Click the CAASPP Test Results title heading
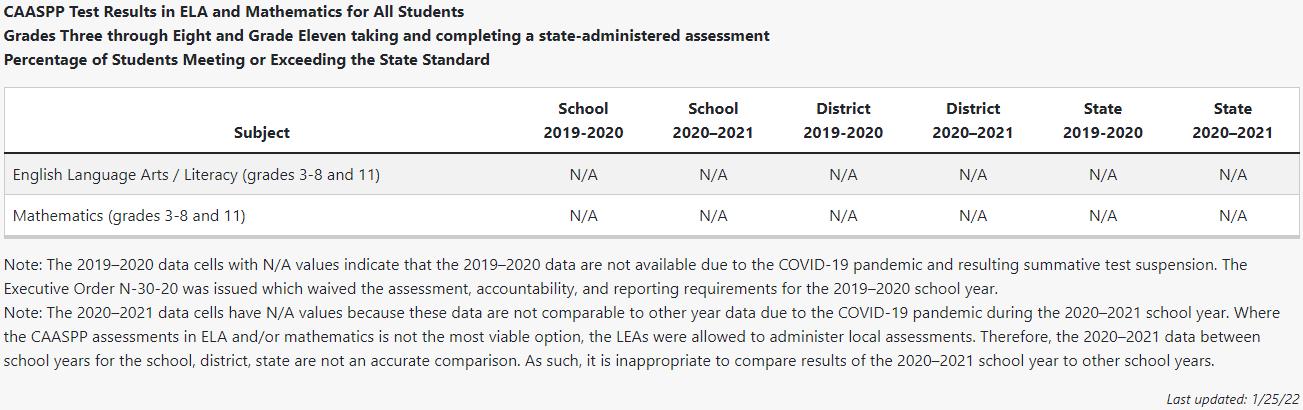Screen dimensions: 1303x410 pos(234,12)
